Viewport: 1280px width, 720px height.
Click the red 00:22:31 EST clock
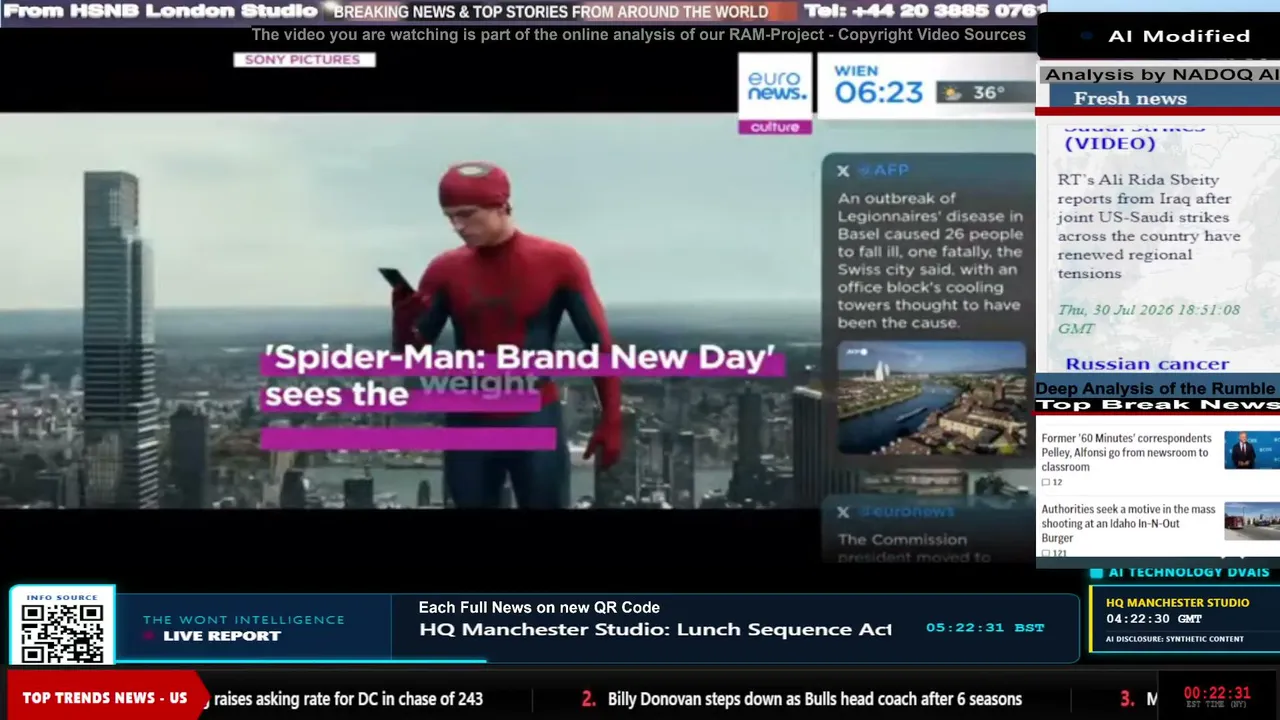[x=1217, y=693]
